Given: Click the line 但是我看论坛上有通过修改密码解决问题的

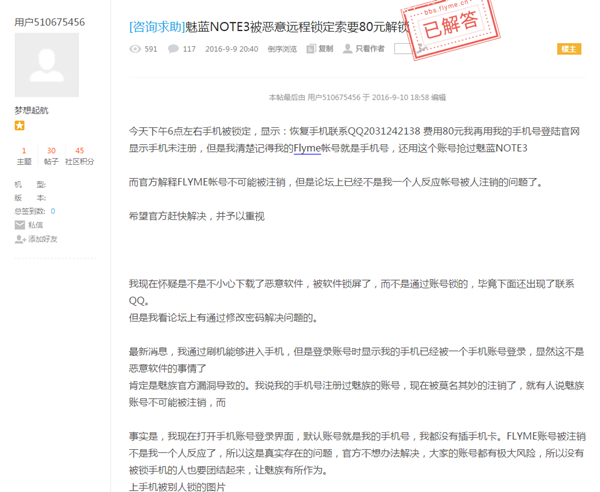Looking at the screenshot, I should (223, 318).
